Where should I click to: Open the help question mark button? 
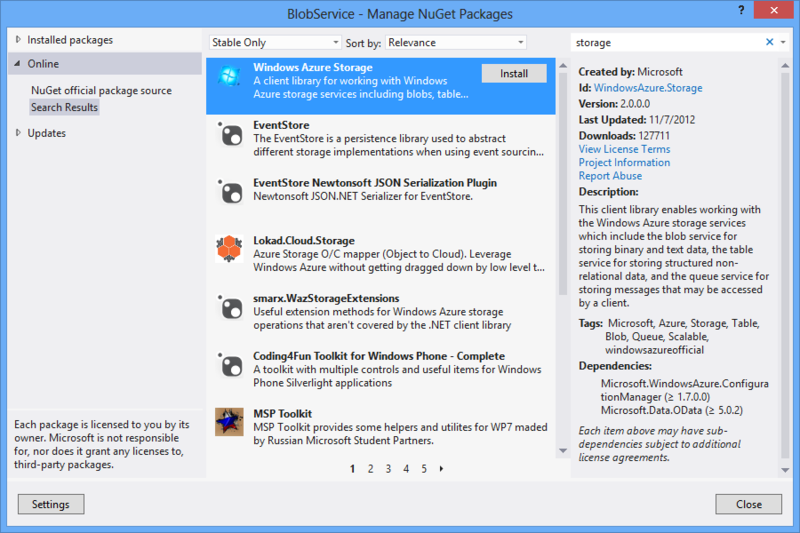point(741,10)
